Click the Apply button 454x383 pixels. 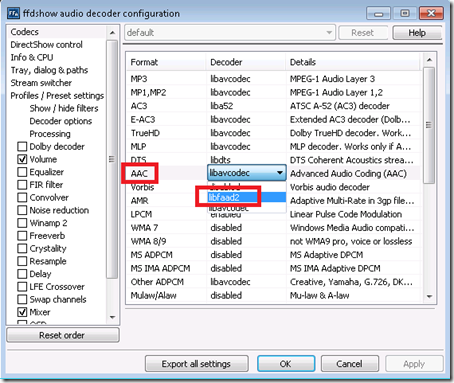click(x=414, y=364)
